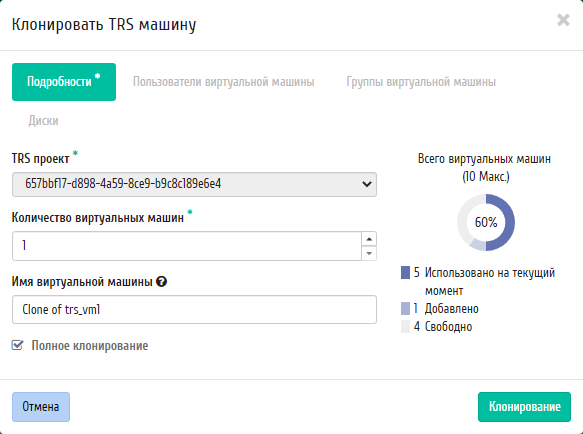Click the Клонирование button
Image resolution: width=583 pixels, height=434 pixels.
tap(524, 407)
